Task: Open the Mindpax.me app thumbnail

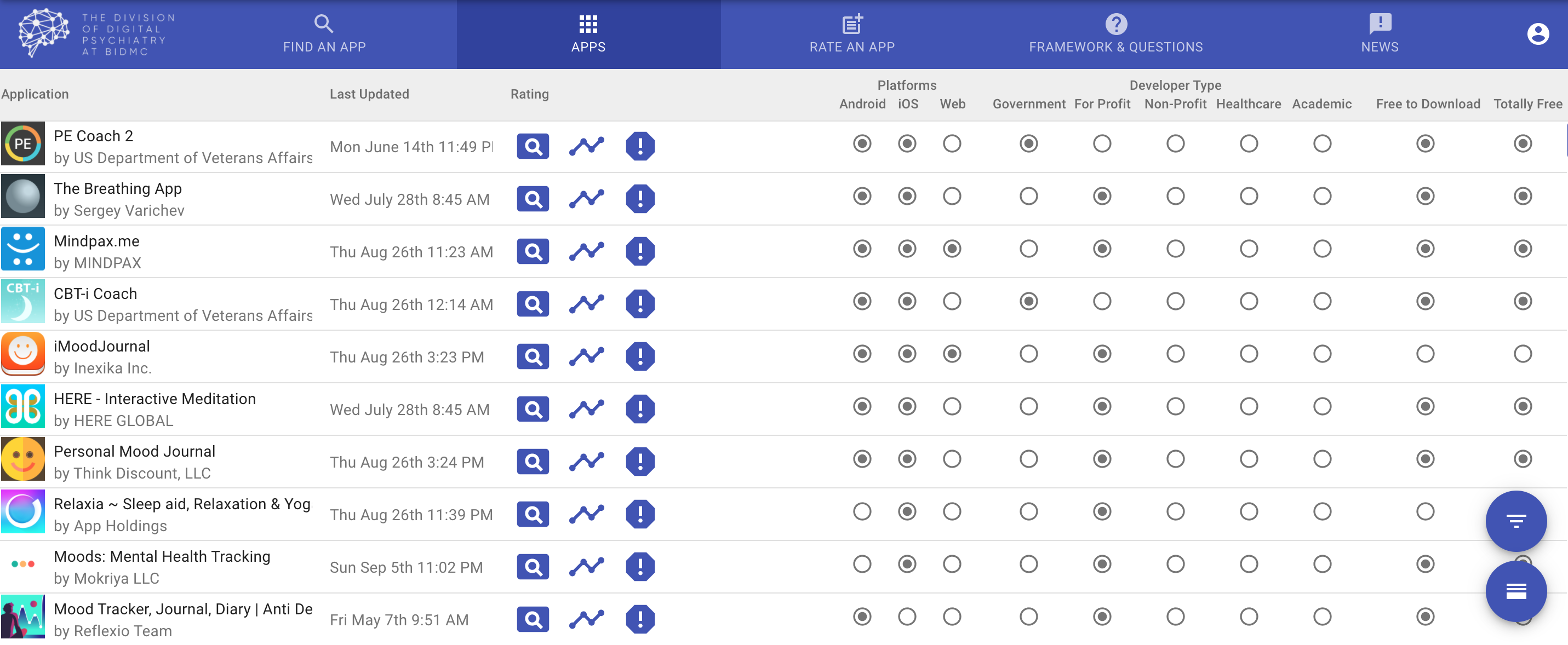Action: pos(22,250)
